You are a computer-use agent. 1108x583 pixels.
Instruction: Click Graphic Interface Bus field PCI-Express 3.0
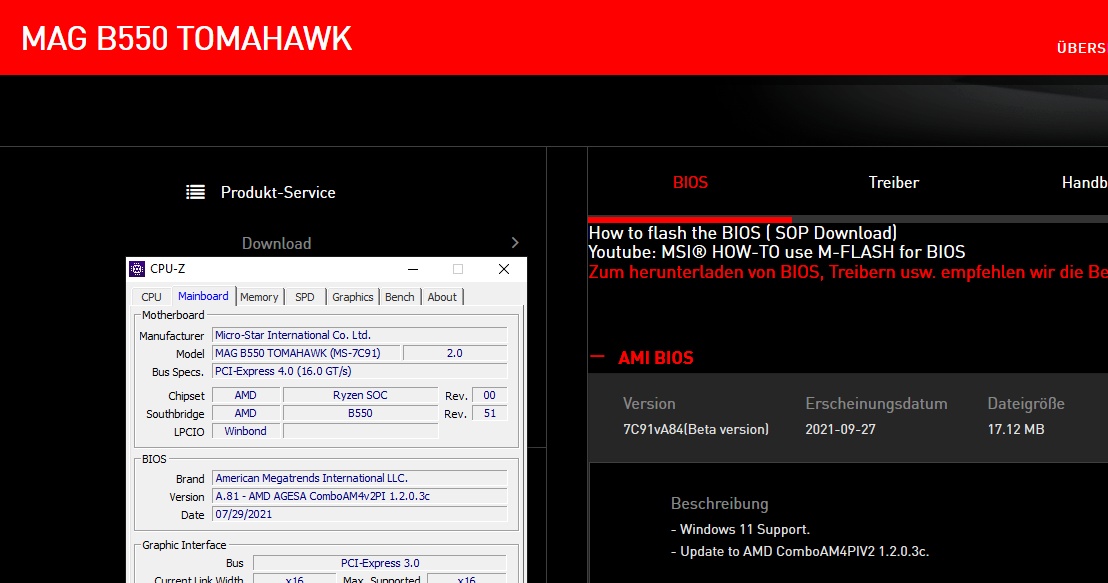point(379,563)
